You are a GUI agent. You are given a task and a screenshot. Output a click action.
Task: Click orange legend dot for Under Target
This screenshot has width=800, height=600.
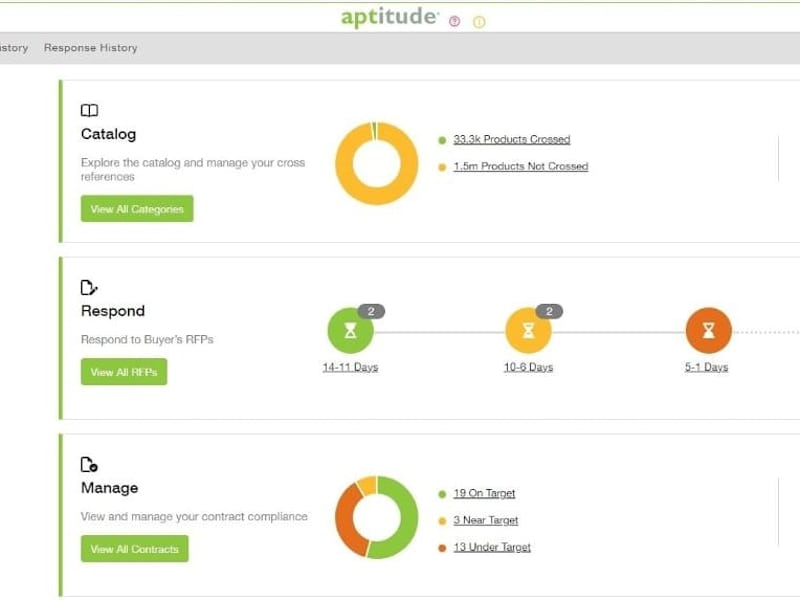[x=442, y=548]
